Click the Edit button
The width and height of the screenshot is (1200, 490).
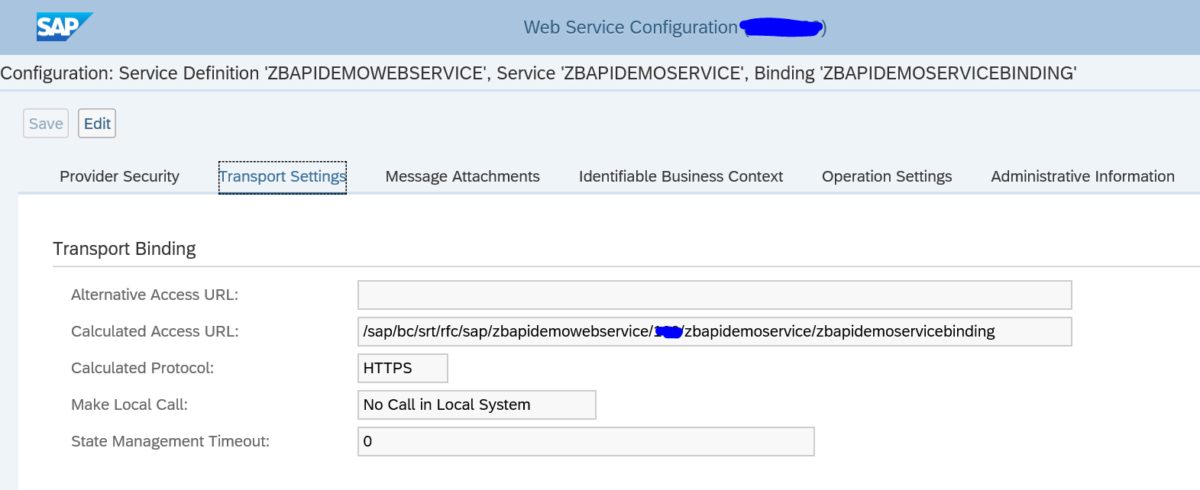[97, 124]
